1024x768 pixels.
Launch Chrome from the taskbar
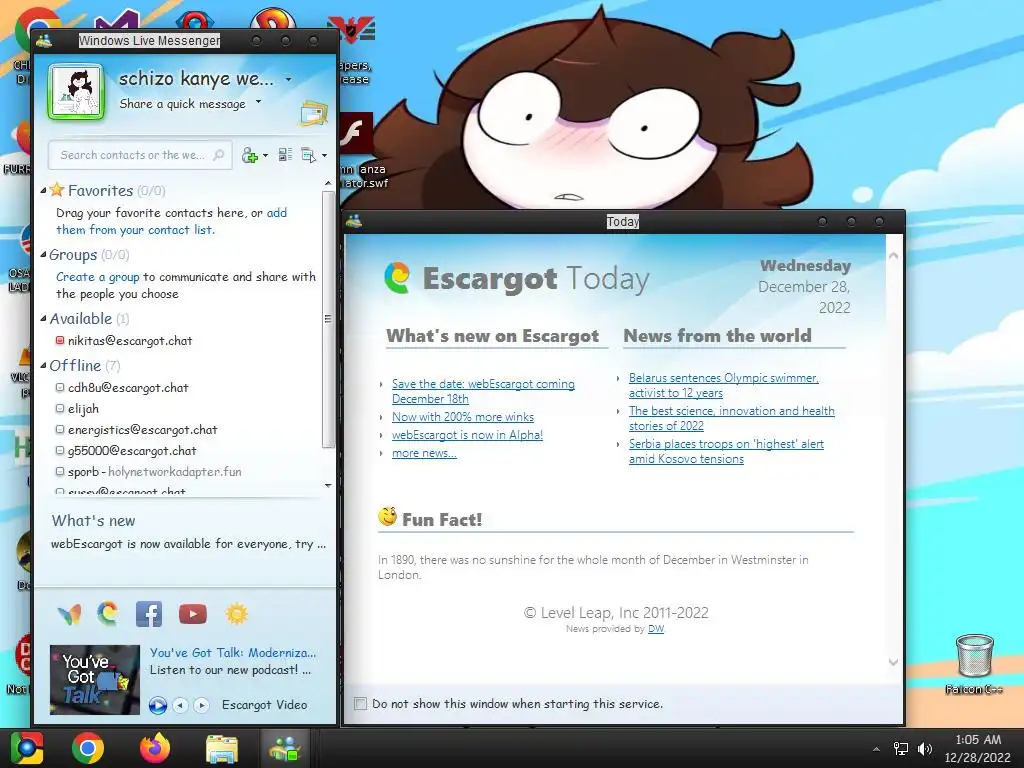(88, 748)
